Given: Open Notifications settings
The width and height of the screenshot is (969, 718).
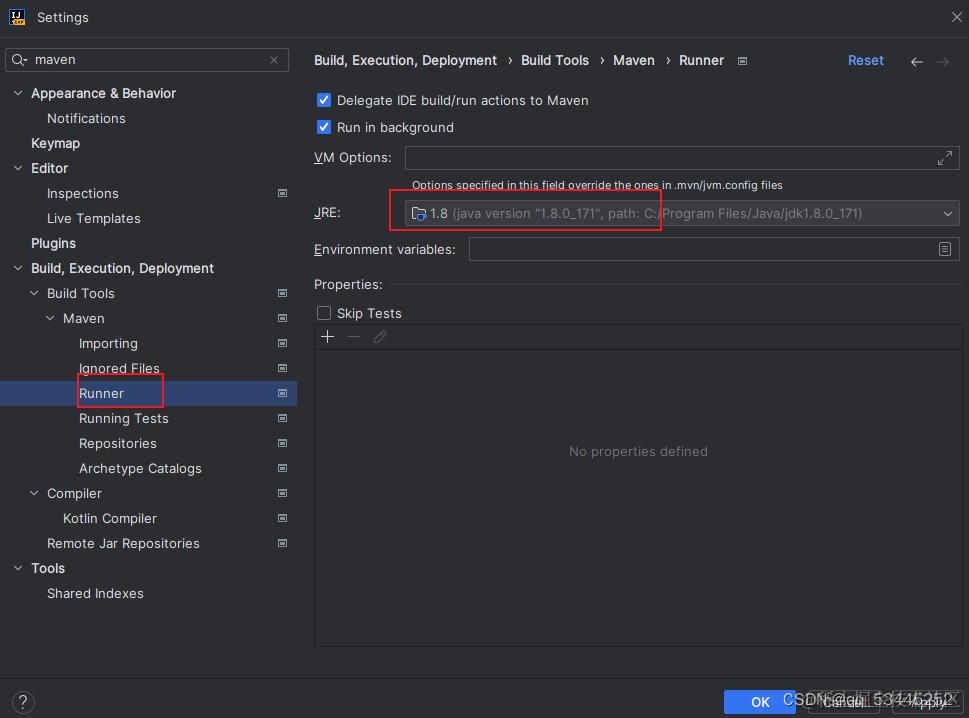Looking at the screenshot, I should 87,119.
